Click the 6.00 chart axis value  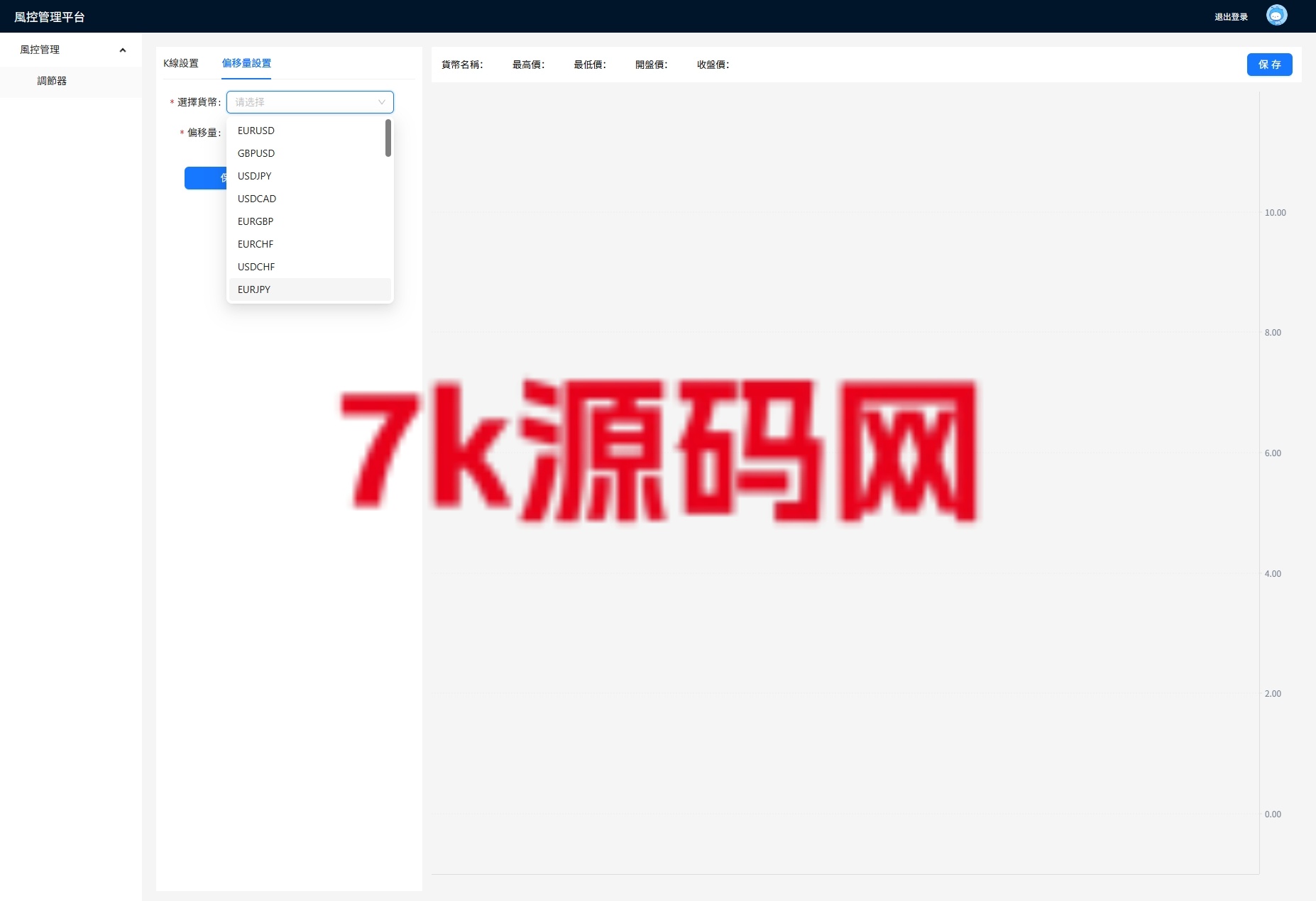tap(1273, 453)
